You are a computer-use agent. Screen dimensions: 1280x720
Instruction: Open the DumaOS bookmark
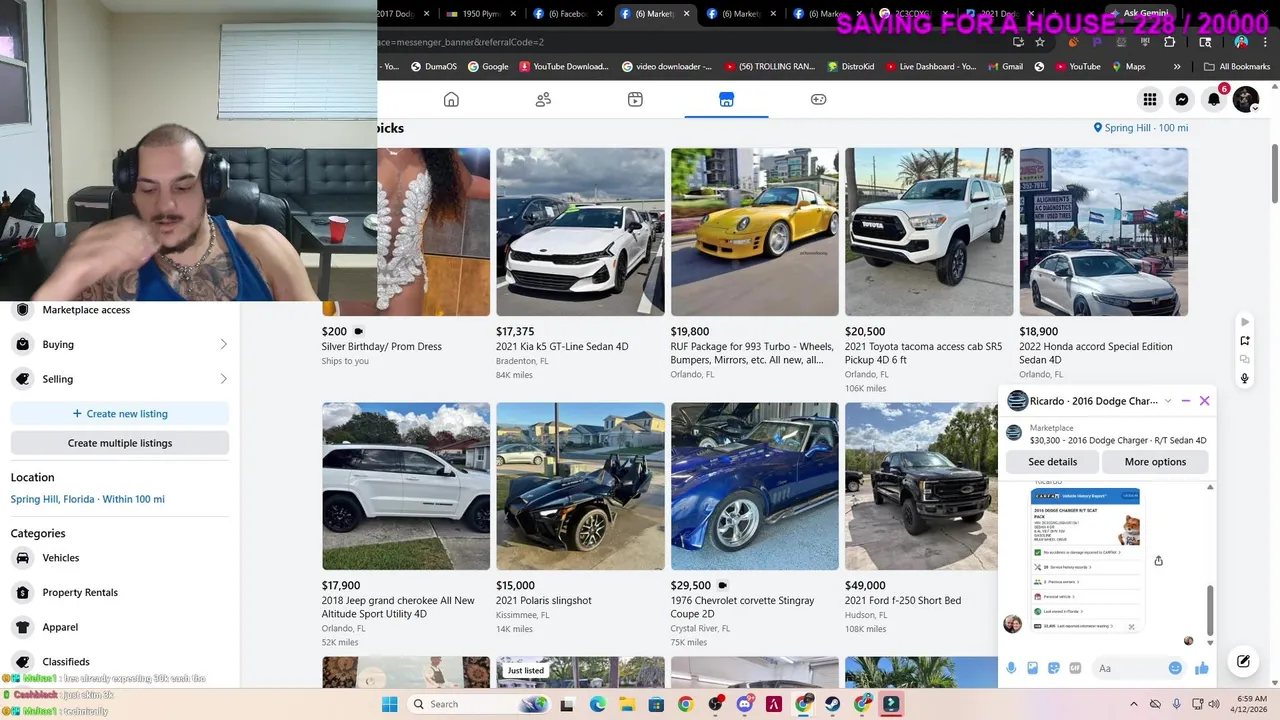(433, 67)
